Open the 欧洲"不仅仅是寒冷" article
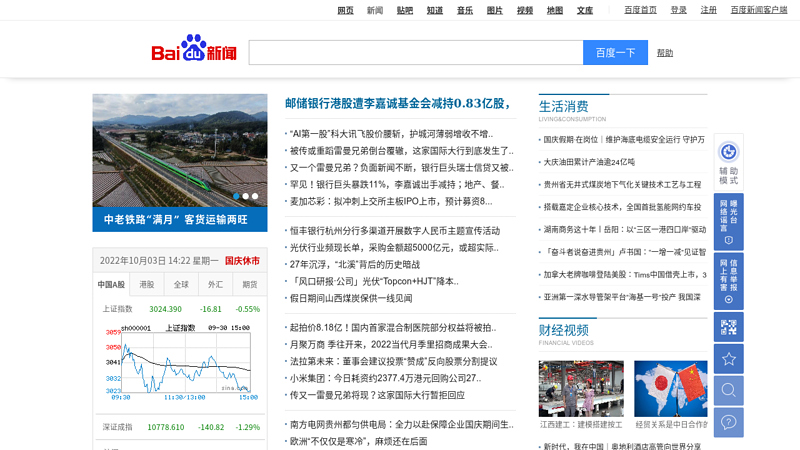Image resolution: width=800 pixels, height=450 pixels. pyautogui.click(x=358, y=441)
